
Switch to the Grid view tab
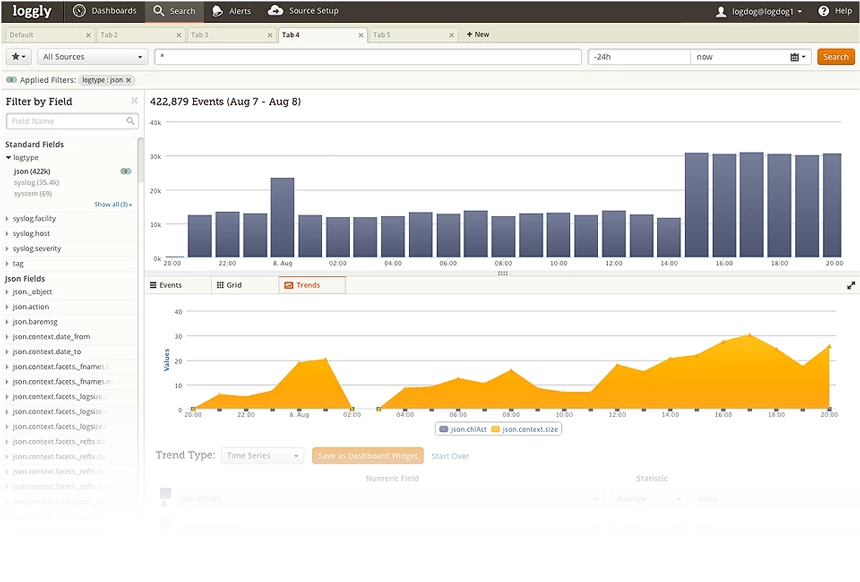229,285
